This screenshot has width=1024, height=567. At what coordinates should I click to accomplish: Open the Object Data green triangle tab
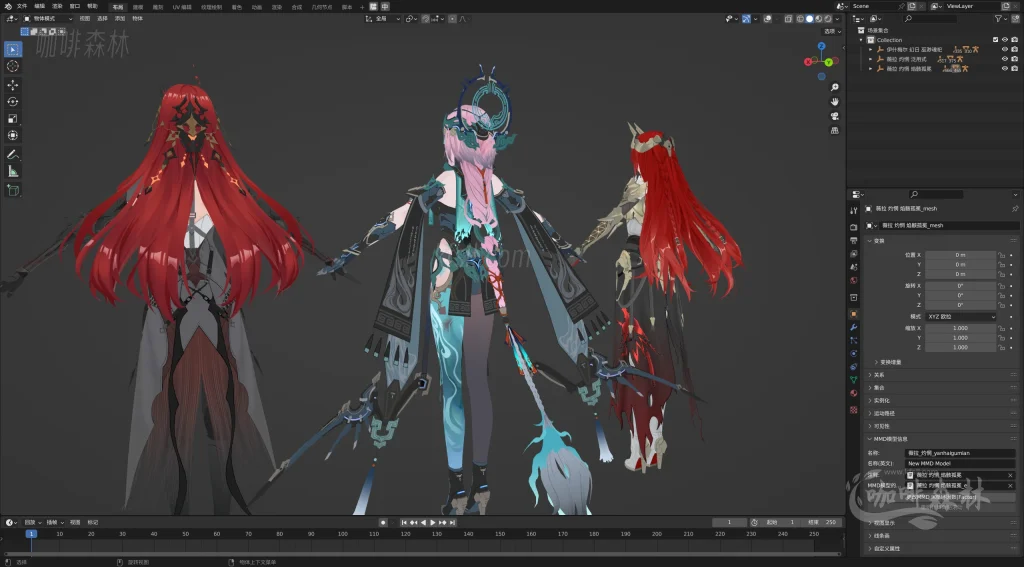(854, 380)
